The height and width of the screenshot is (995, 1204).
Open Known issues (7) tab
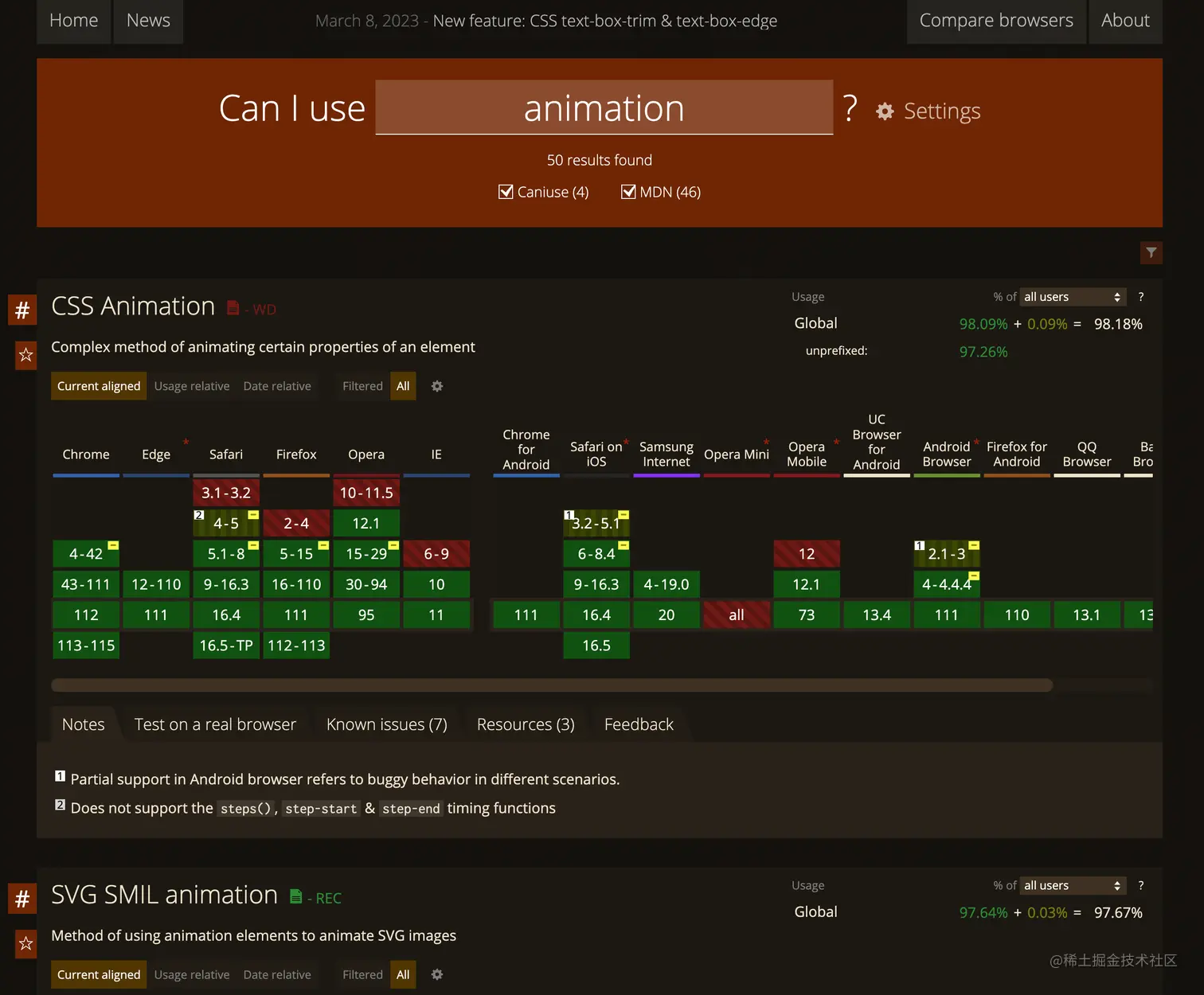coord(387,724)
